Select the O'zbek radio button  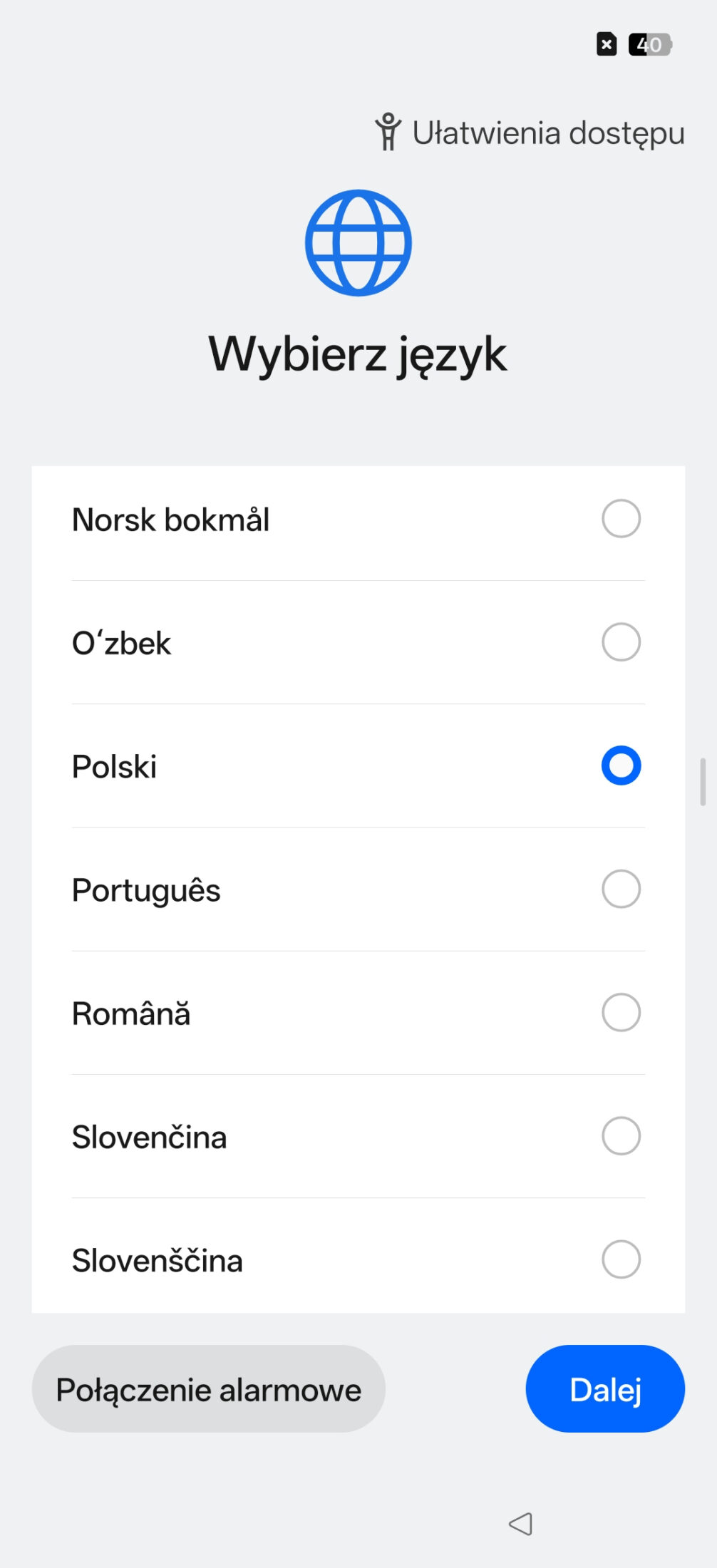(621, 642)
